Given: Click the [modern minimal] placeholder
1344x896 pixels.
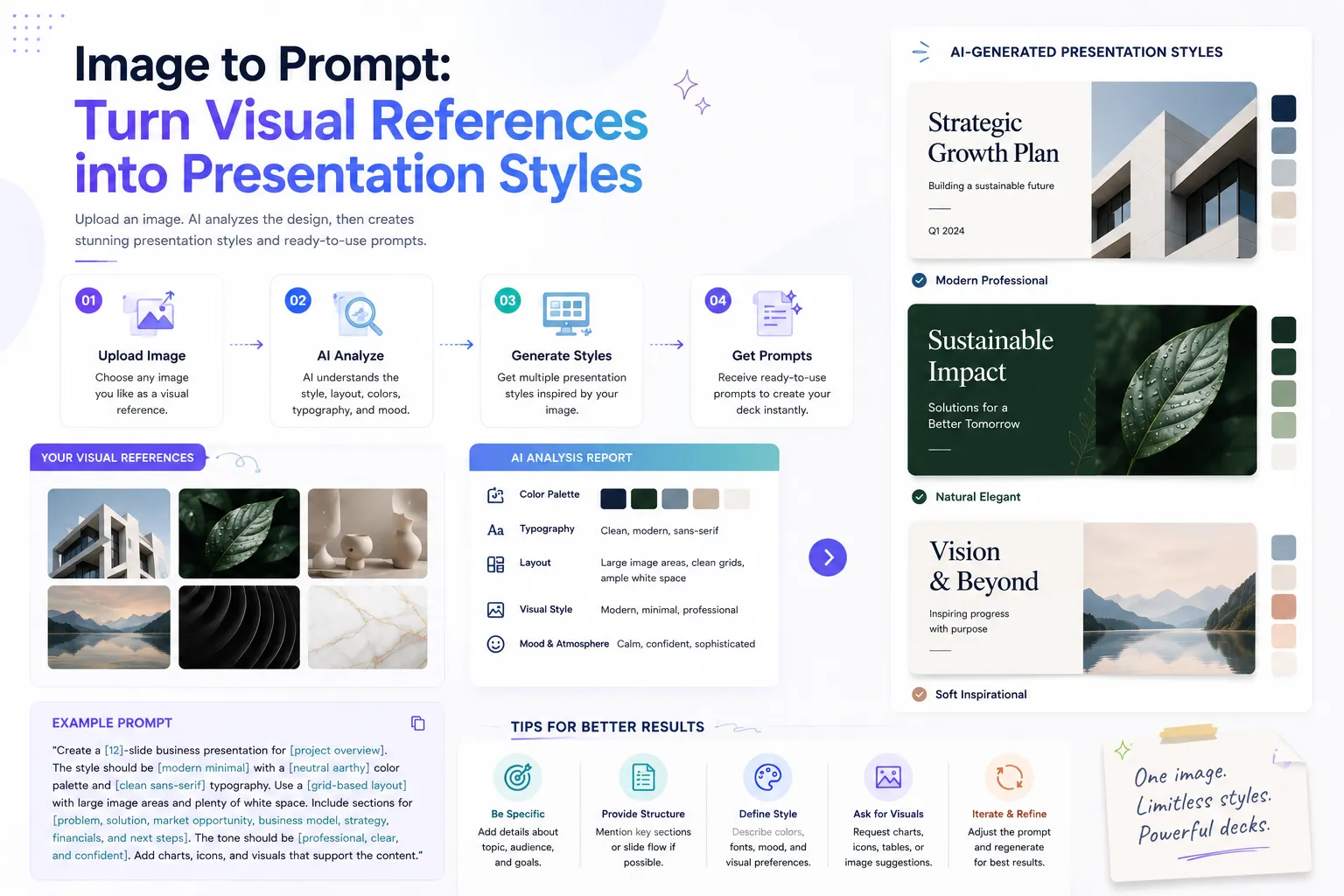Looking at the screenshot, I should pyautogui.click(x=204, y=768).
